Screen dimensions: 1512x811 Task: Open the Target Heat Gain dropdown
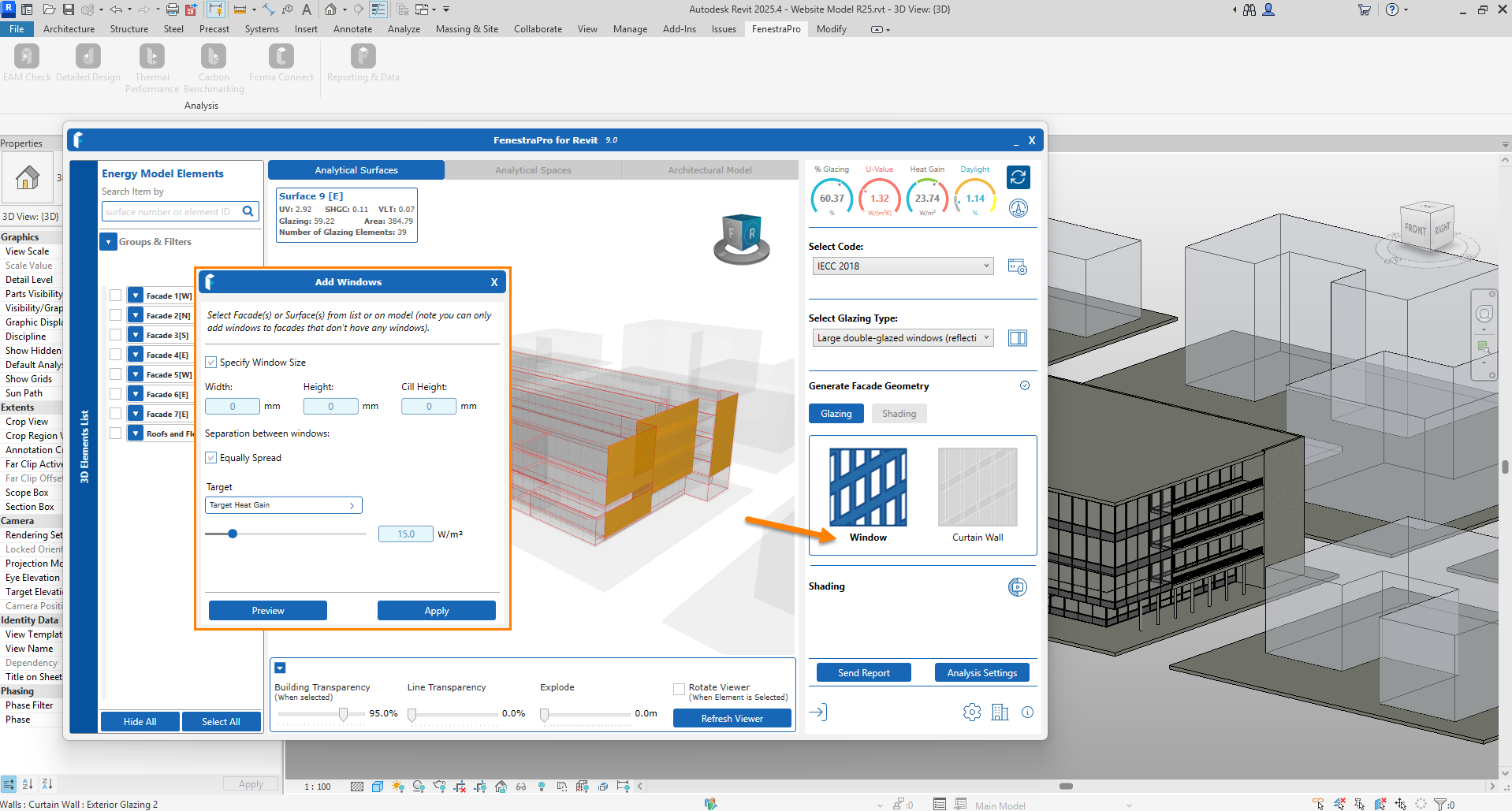[x=283, y=505]
